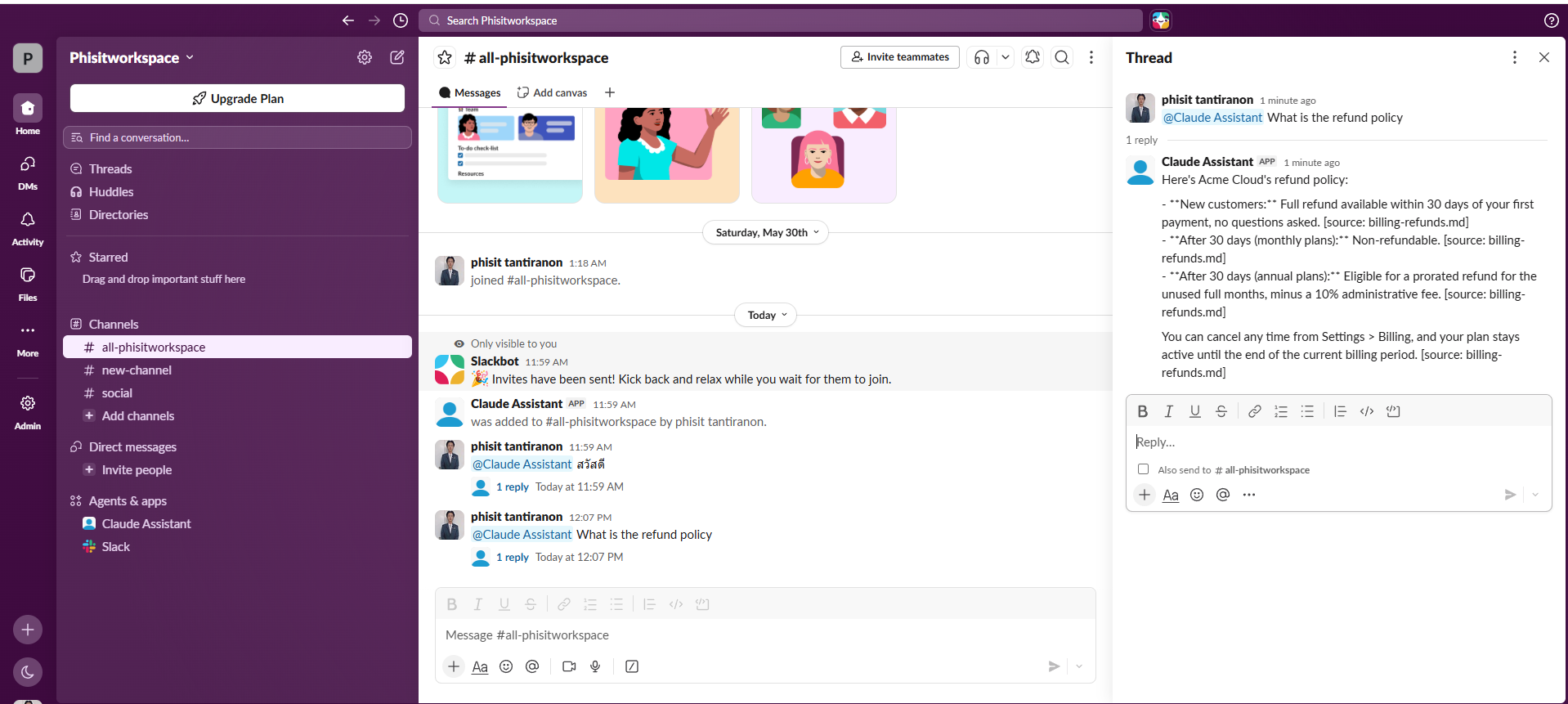
Task: Collapse the Channels section
Action: (x=114, y=324)
